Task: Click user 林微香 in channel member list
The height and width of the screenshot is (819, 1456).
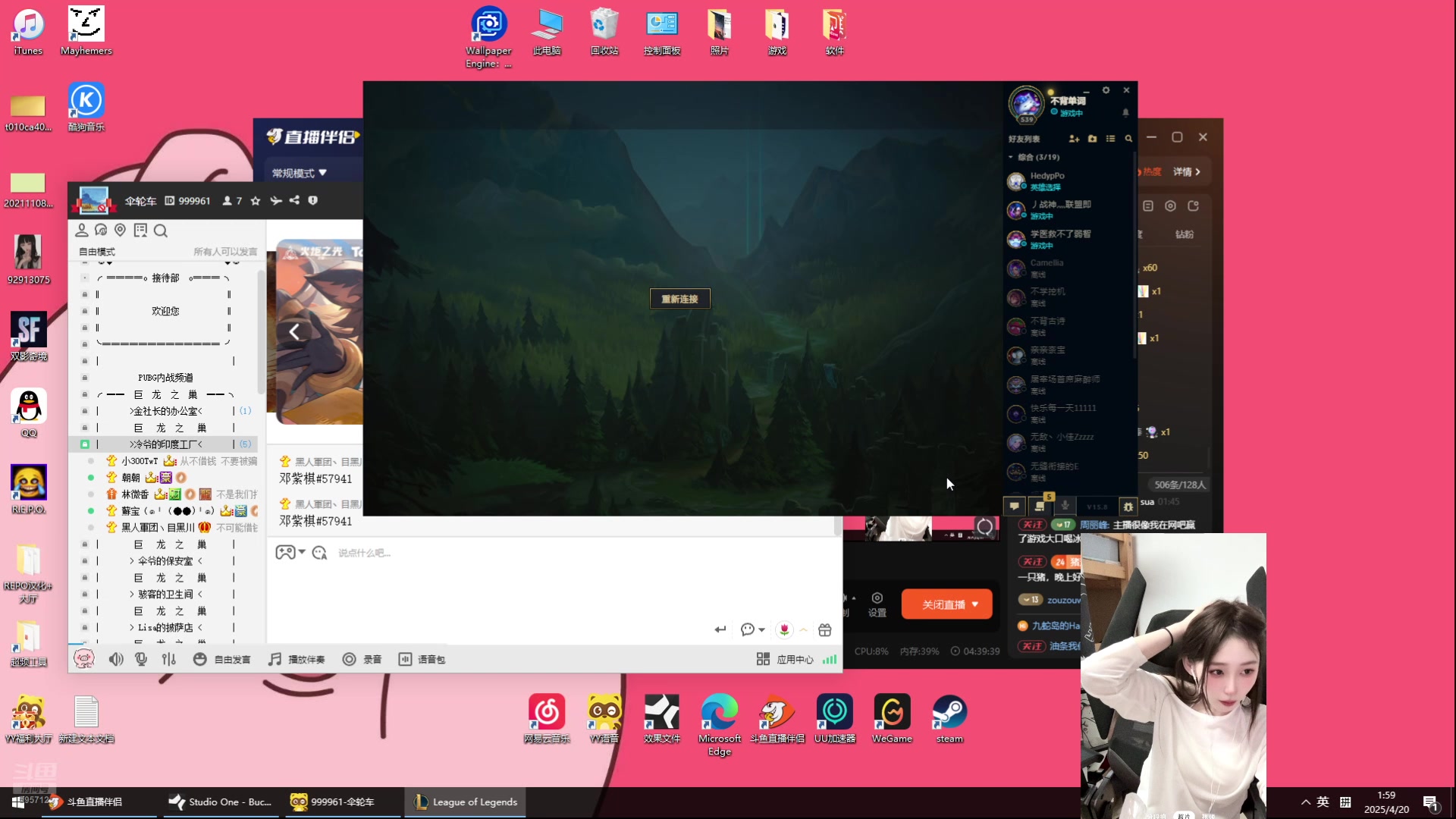Action: (x=135, y=494)
